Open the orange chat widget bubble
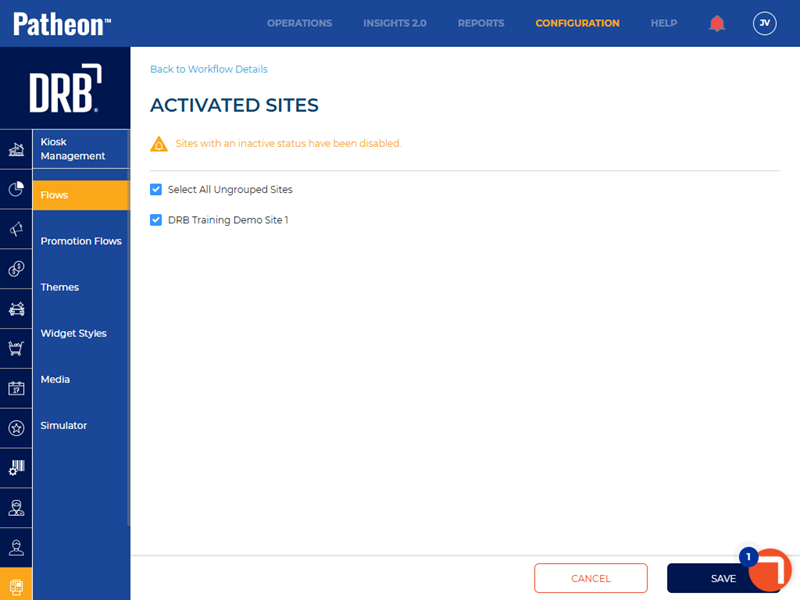This screenshot has height=600, width=800. 770,570
